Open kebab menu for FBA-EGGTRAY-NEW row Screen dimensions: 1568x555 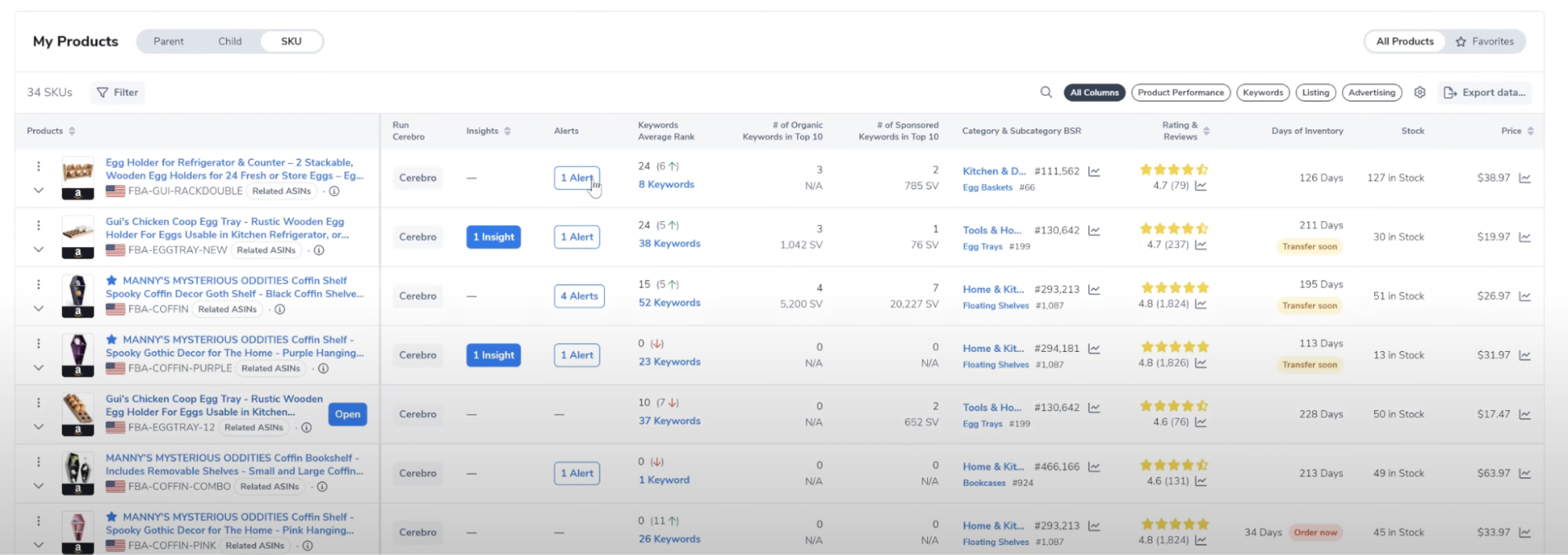coord(38,225)
